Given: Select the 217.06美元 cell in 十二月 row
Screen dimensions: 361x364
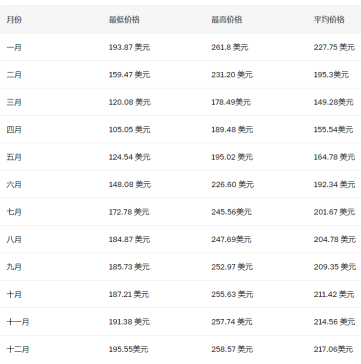Looking at the screenshot, I should 333,349.
